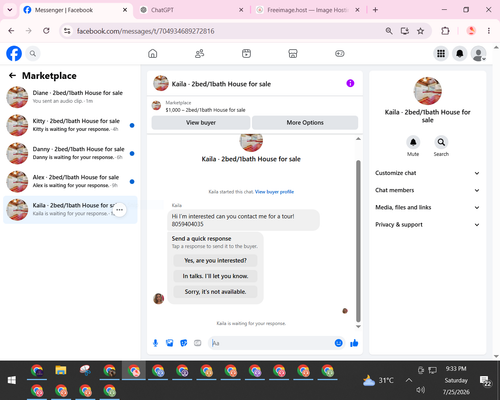Reload the page

(x=46, y=31)
